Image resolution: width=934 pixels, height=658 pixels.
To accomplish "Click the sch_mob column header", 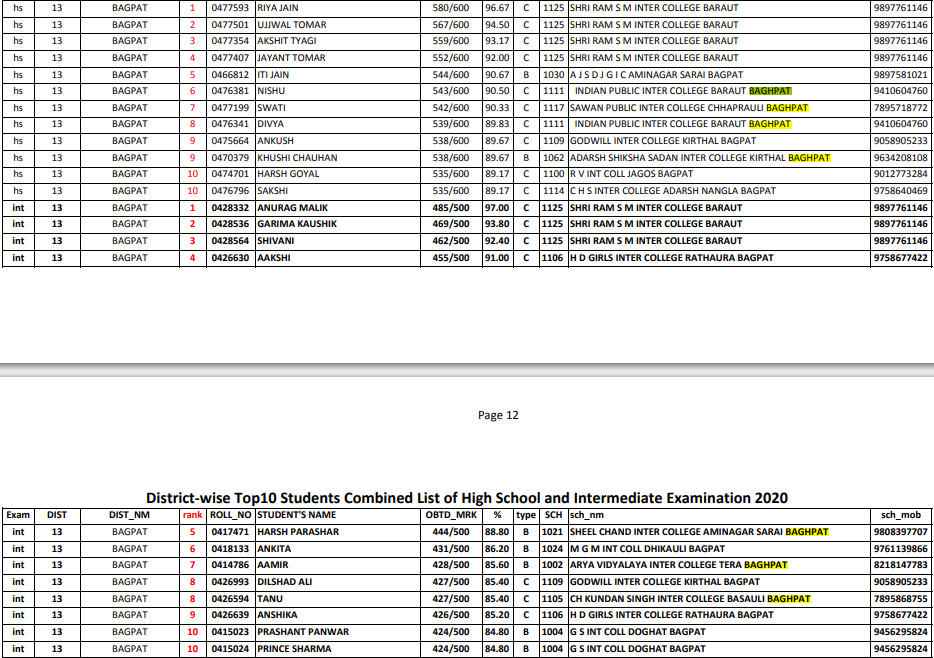I will (x=900, y=515).
